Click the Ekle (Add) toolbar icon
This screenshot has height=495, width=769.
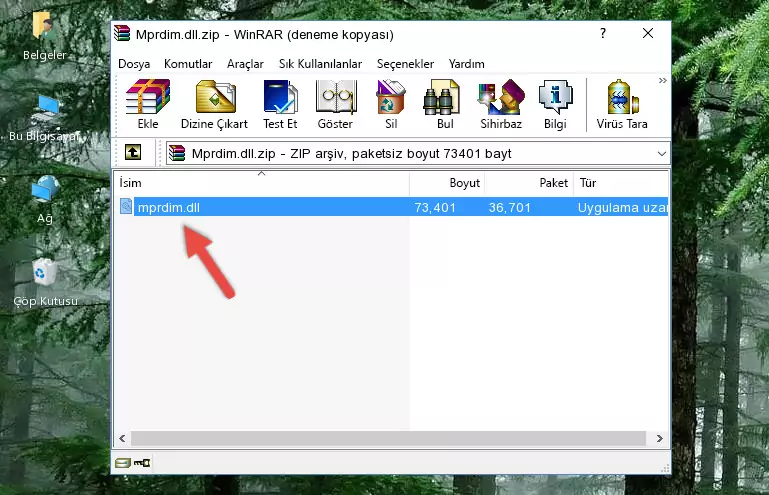[x=148, y=104]
